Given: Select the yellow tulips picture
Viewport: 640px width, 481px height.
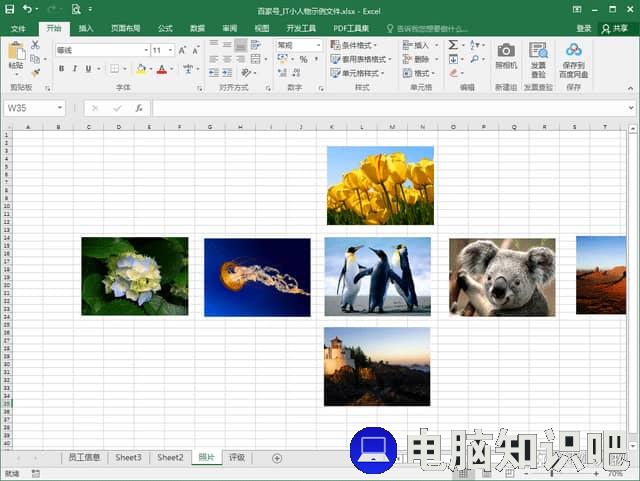Looking at the screenshot, I should pos(380,185).
